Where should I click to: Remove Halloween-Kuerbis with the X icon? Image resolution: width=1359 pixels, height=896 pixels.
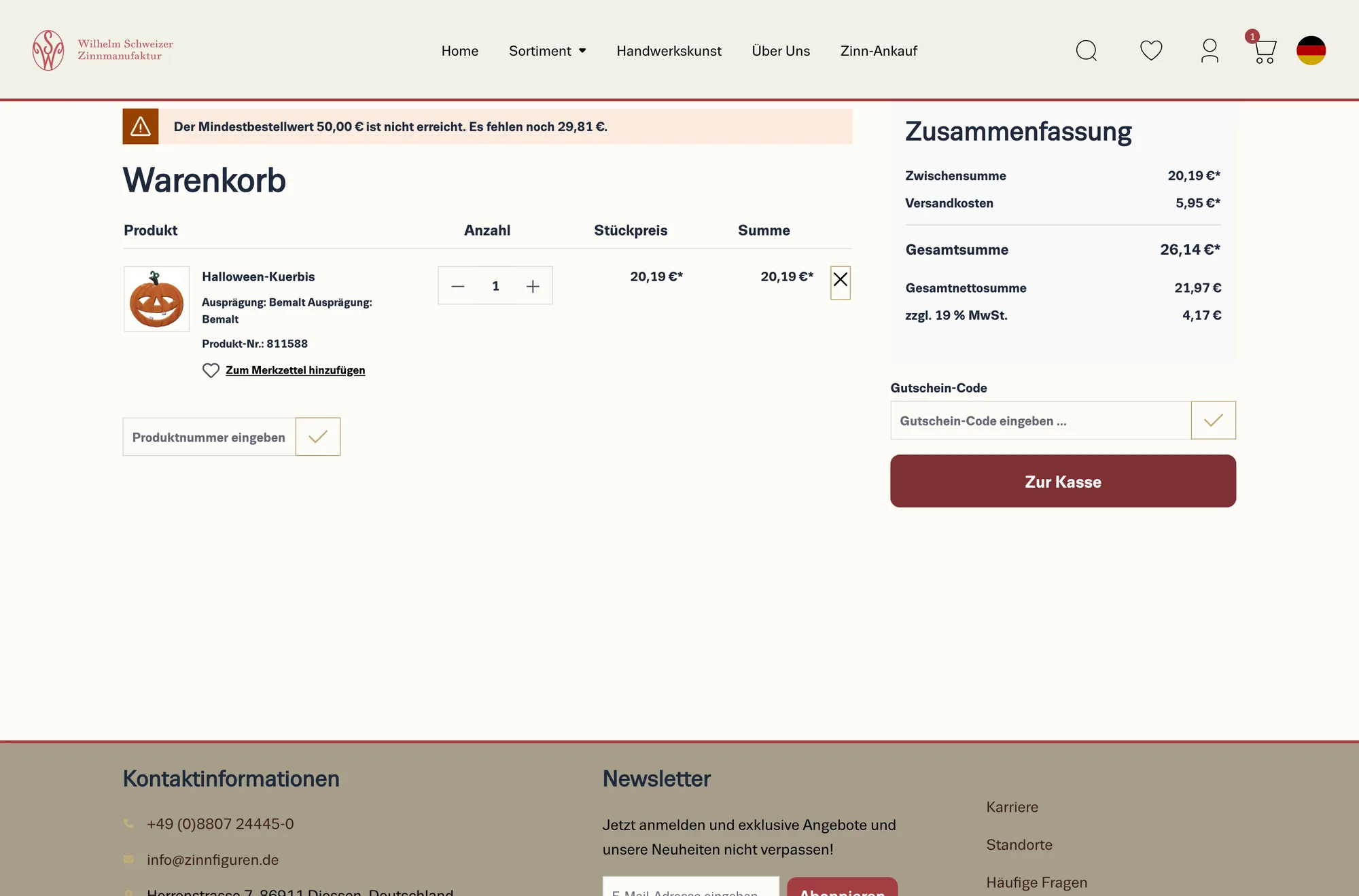point(841,283)
